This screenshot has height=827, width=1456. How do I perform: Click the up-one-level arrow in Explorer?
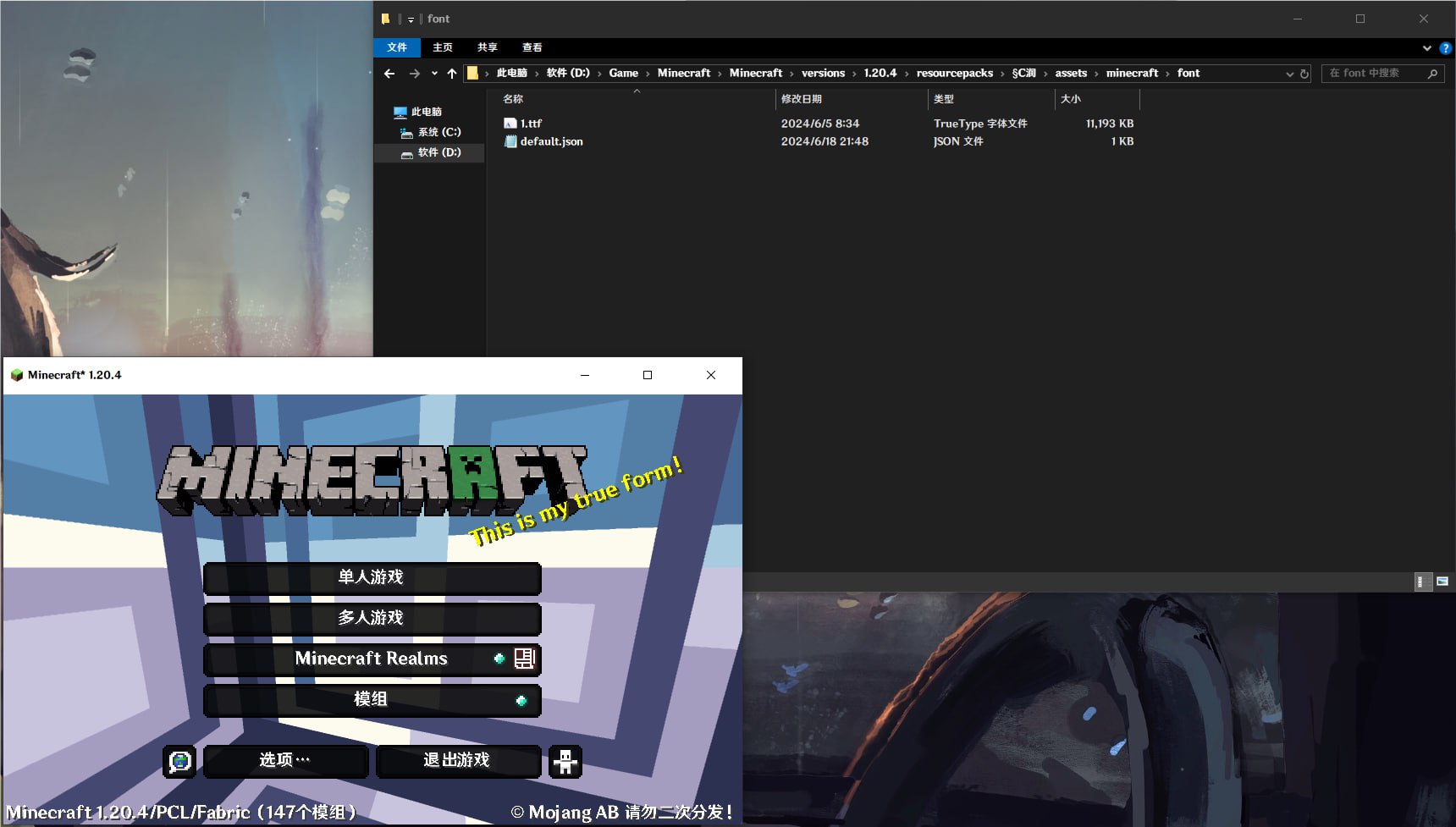click(452, 74)
